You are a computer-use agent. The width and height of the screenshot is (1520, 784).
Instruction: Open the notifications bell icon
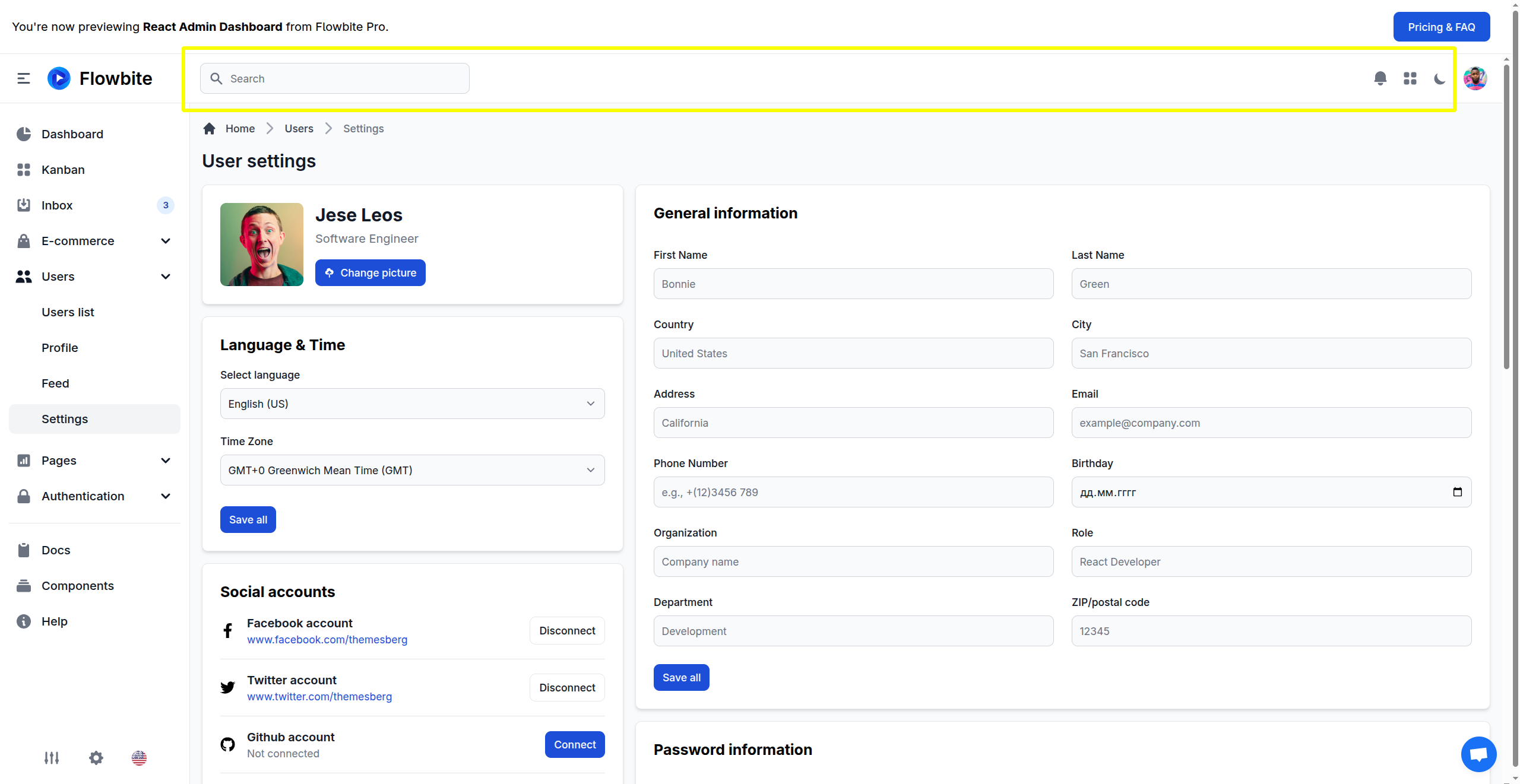click(1380, 78)
